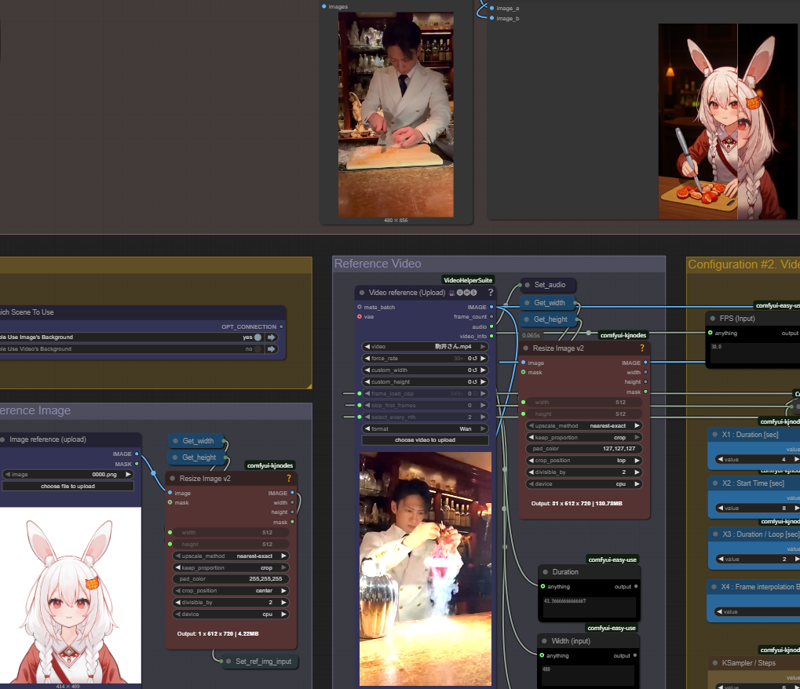Open the video file combo selector
800x689 pixels.
[x=425, y=347]
